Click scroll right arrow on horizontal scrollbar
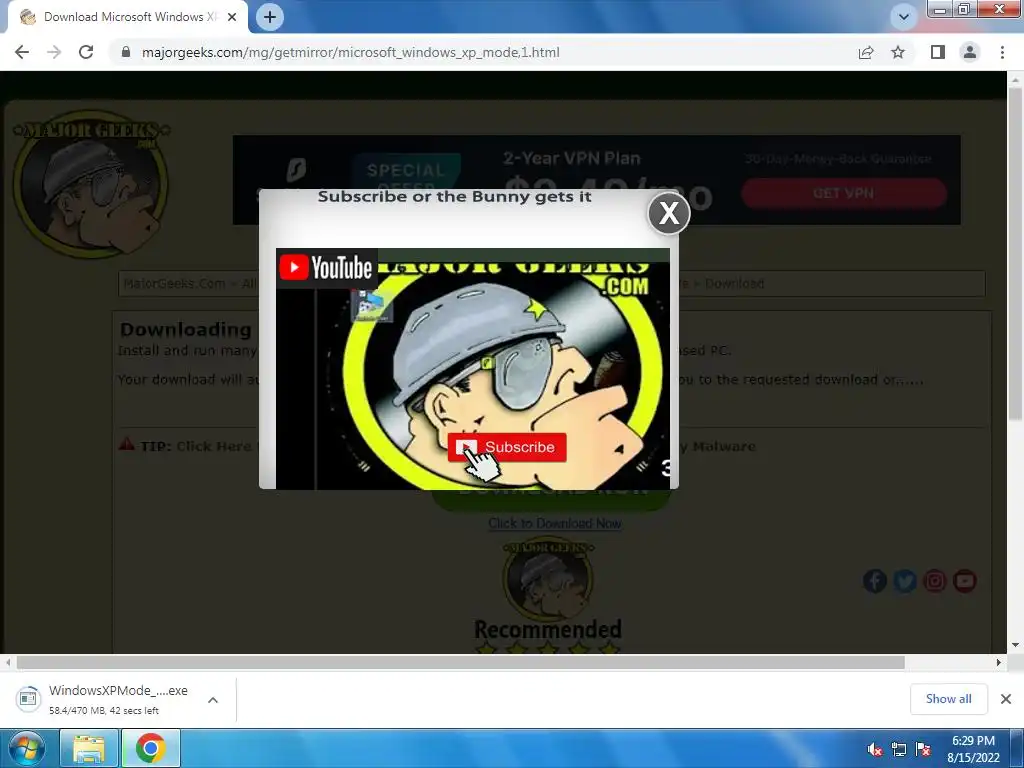The height and width of the screenshot is (768, 1024). click(998, 662)
